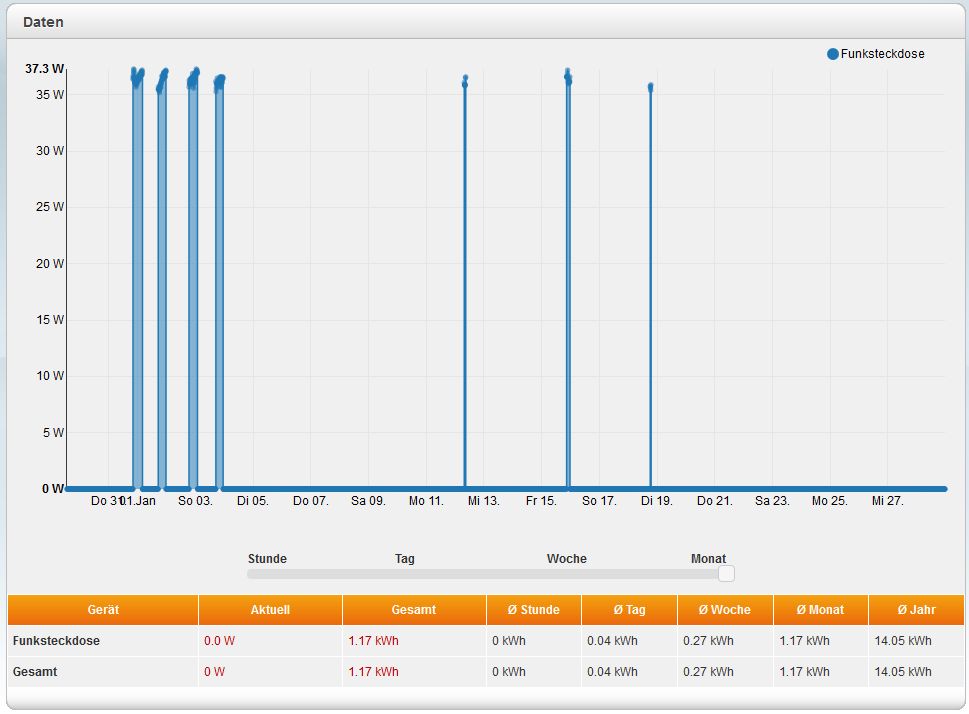Viewport: 969px width, 714px height.
Task: Click the Ø Jahr column header
Action: point(915,610)
